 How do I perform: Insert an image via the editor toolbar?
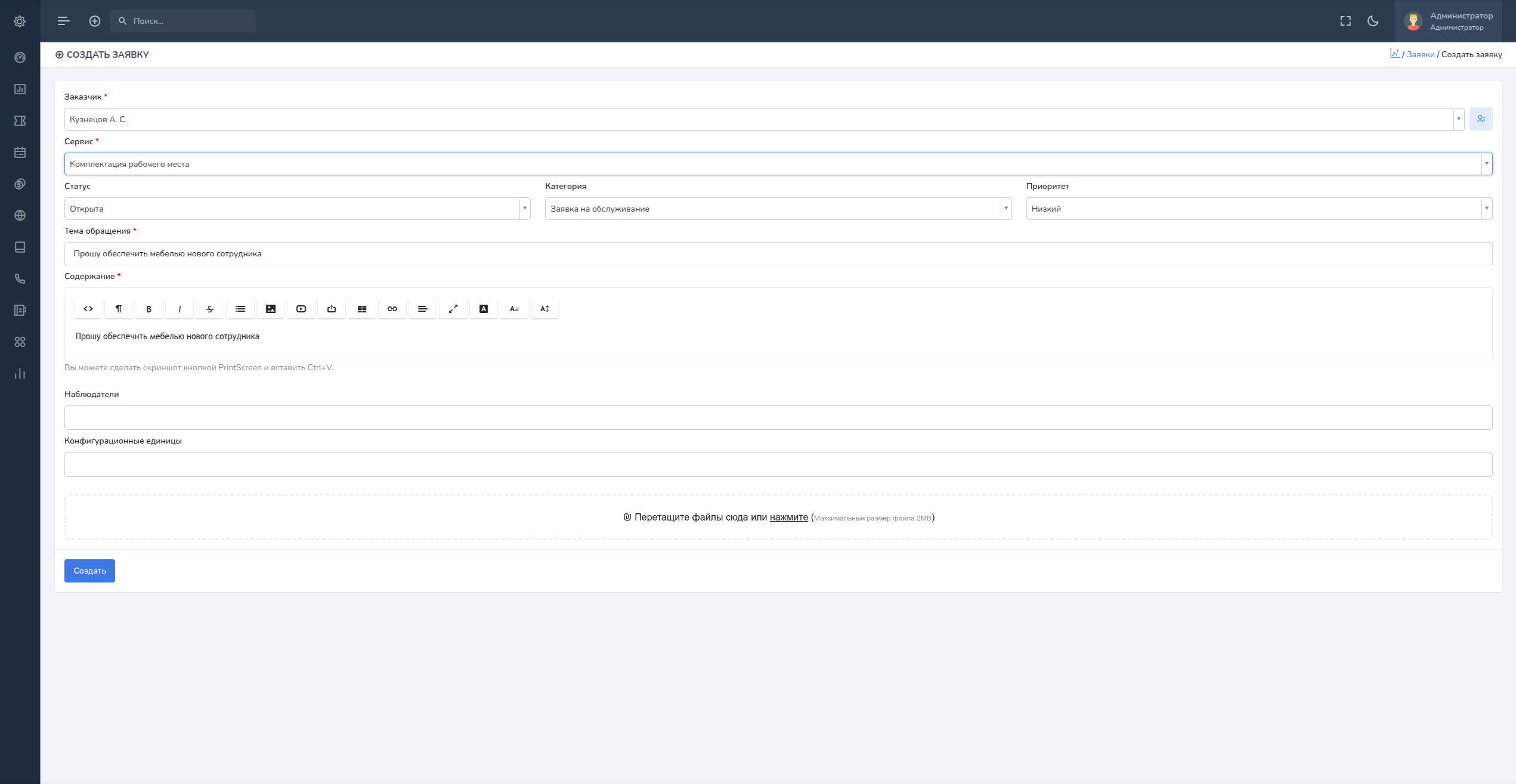270,309
